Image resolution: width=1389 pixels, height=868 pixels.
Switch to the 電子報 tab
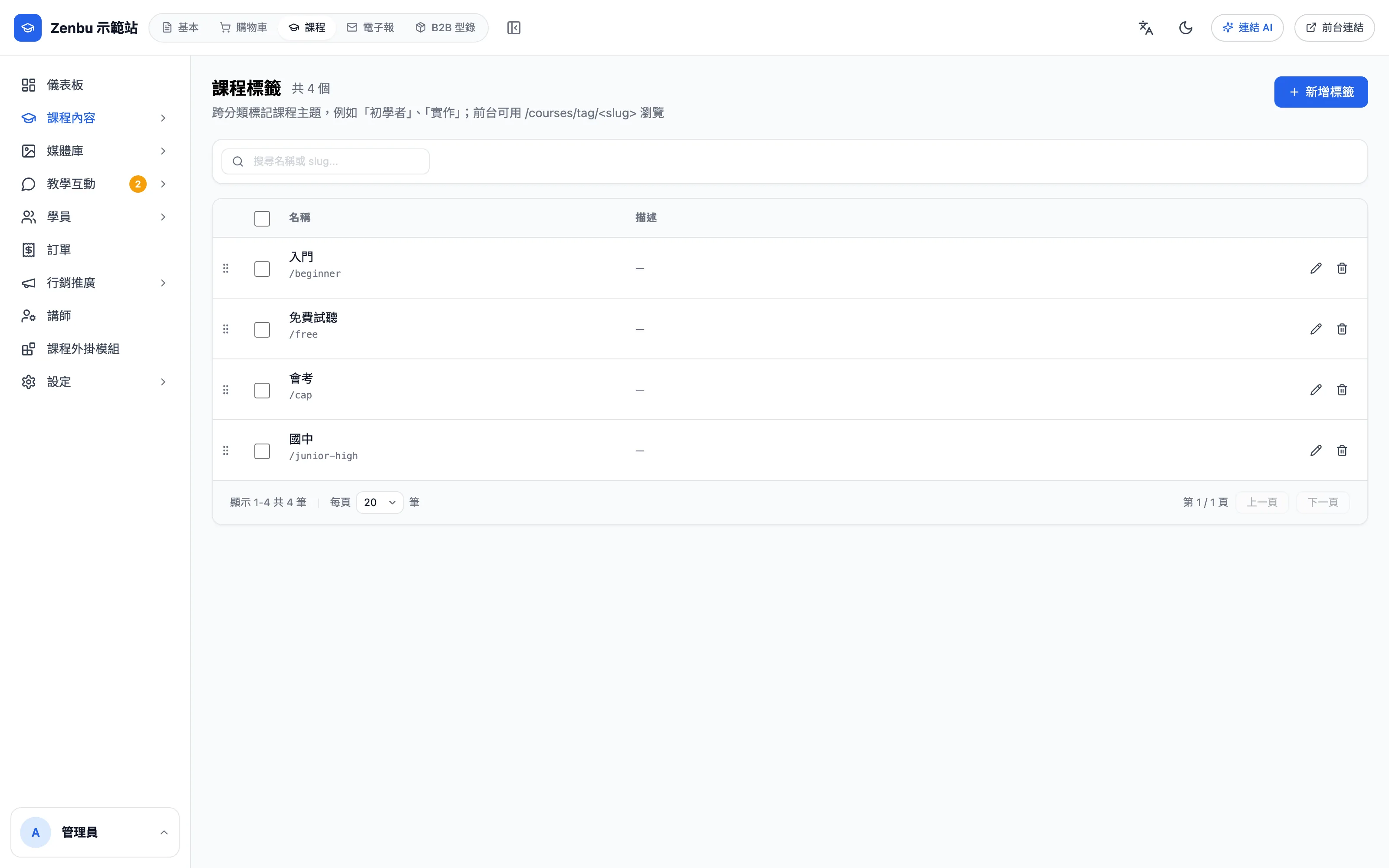370,27
